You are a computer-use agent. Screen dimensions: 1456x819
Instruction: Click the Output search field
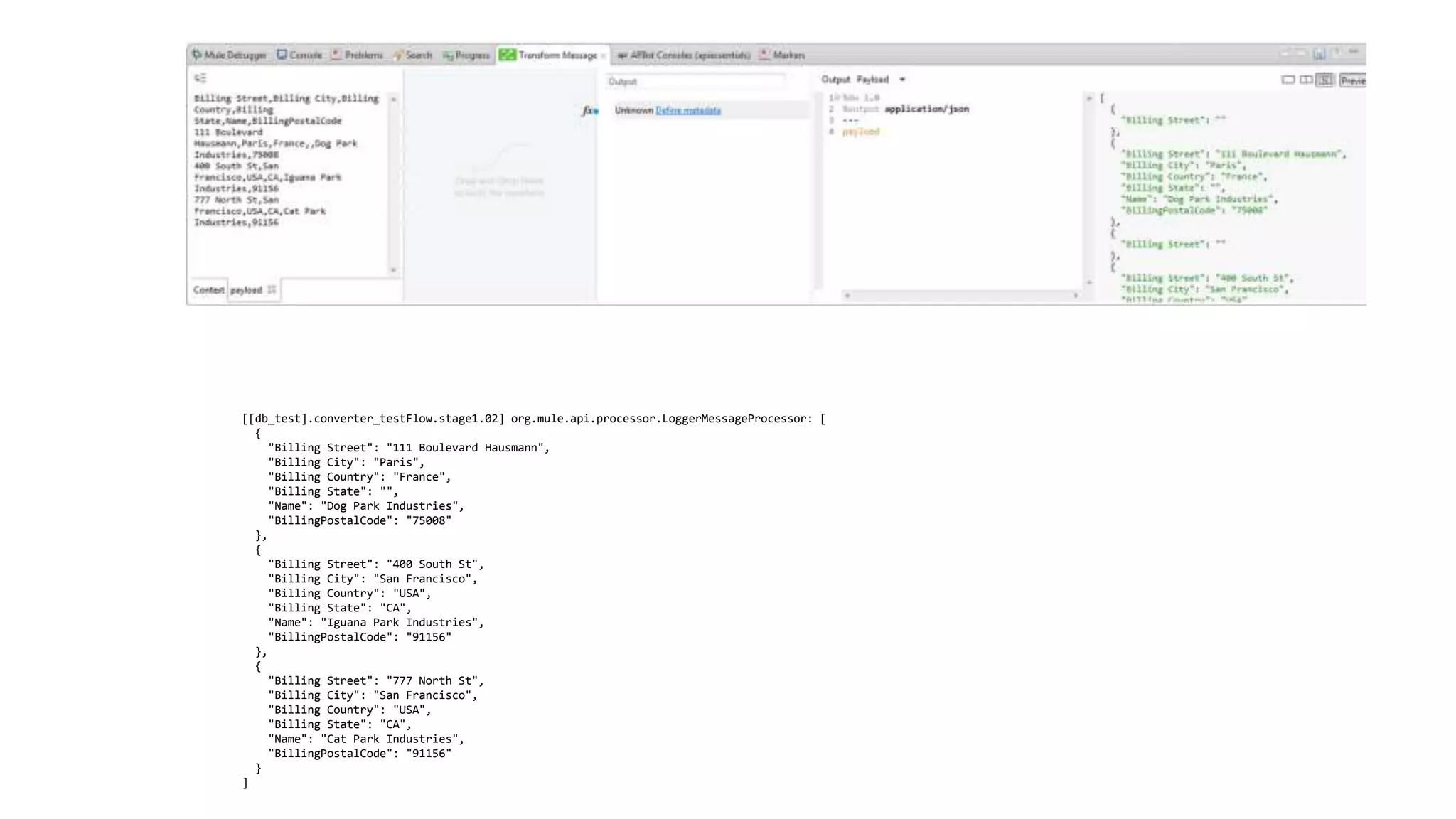(x=696, y=82)
